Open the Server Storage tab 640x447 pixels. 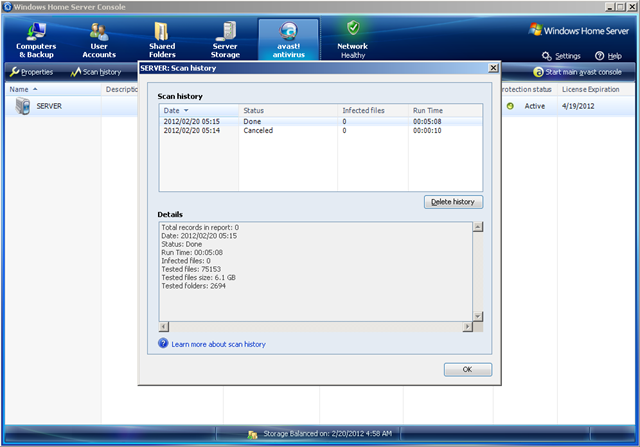tap(225, 40)
